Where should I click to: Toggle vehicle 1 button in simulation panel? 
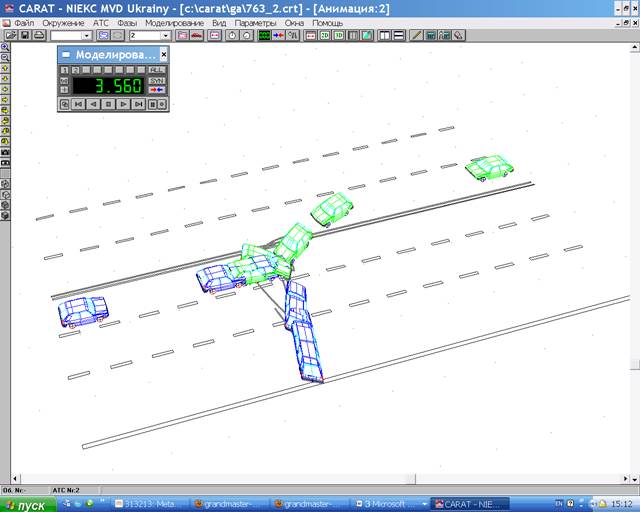(63, 70)
